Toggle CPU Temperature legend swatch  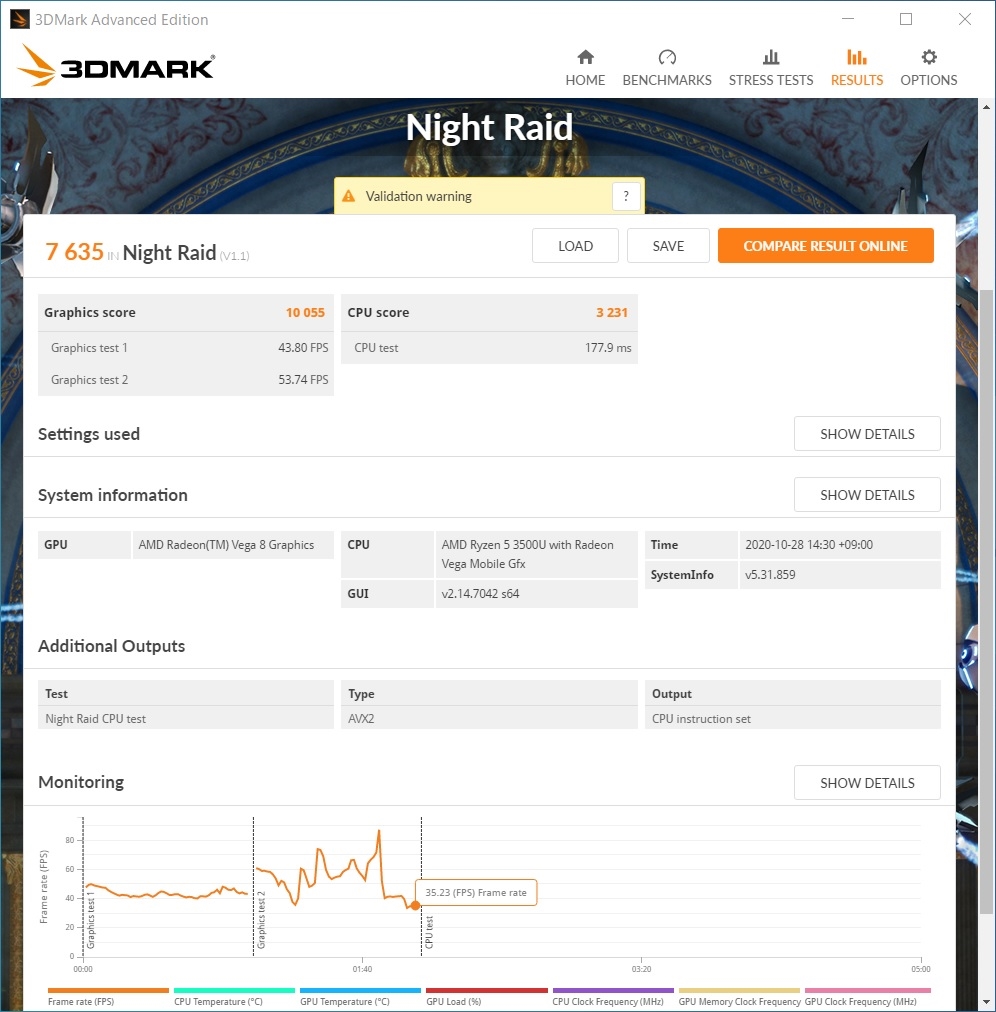[234, 990]
